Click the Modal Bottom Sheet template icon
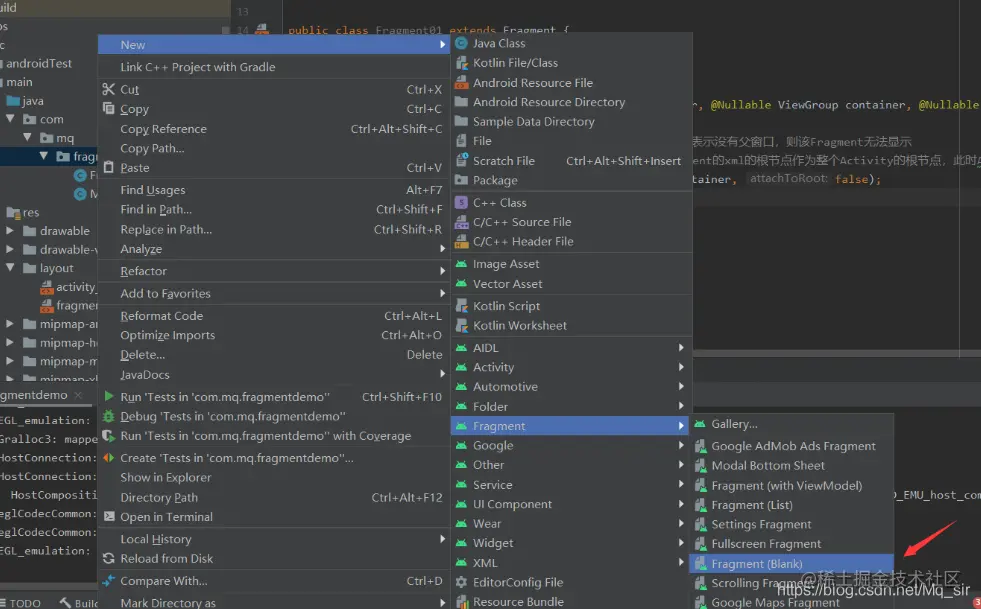 pos(700,466)
